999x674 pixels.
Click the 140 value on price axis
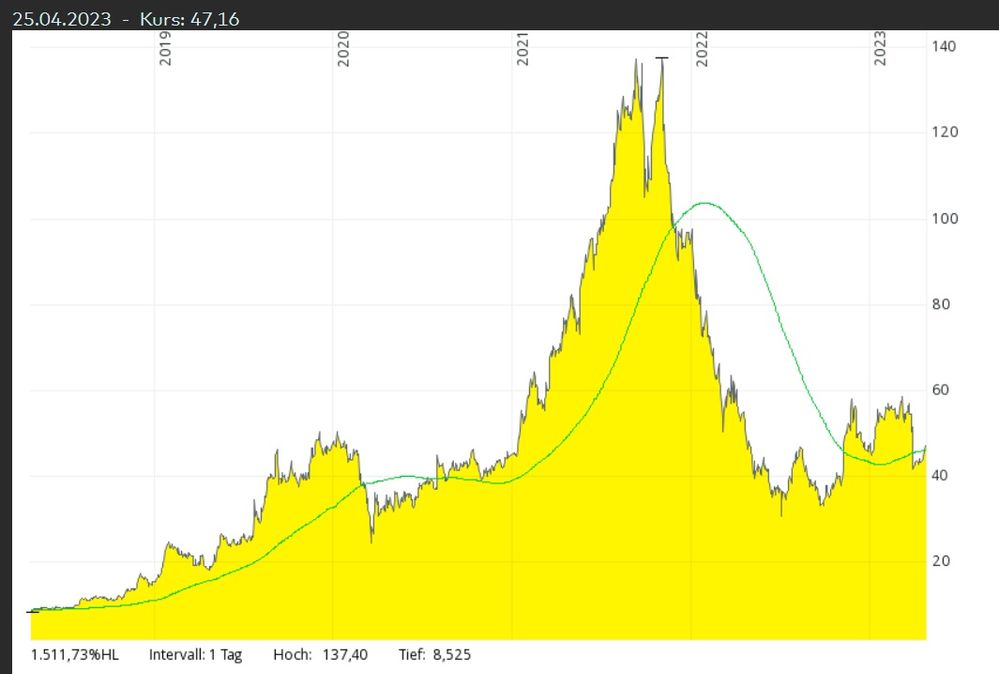pos(943,46)
